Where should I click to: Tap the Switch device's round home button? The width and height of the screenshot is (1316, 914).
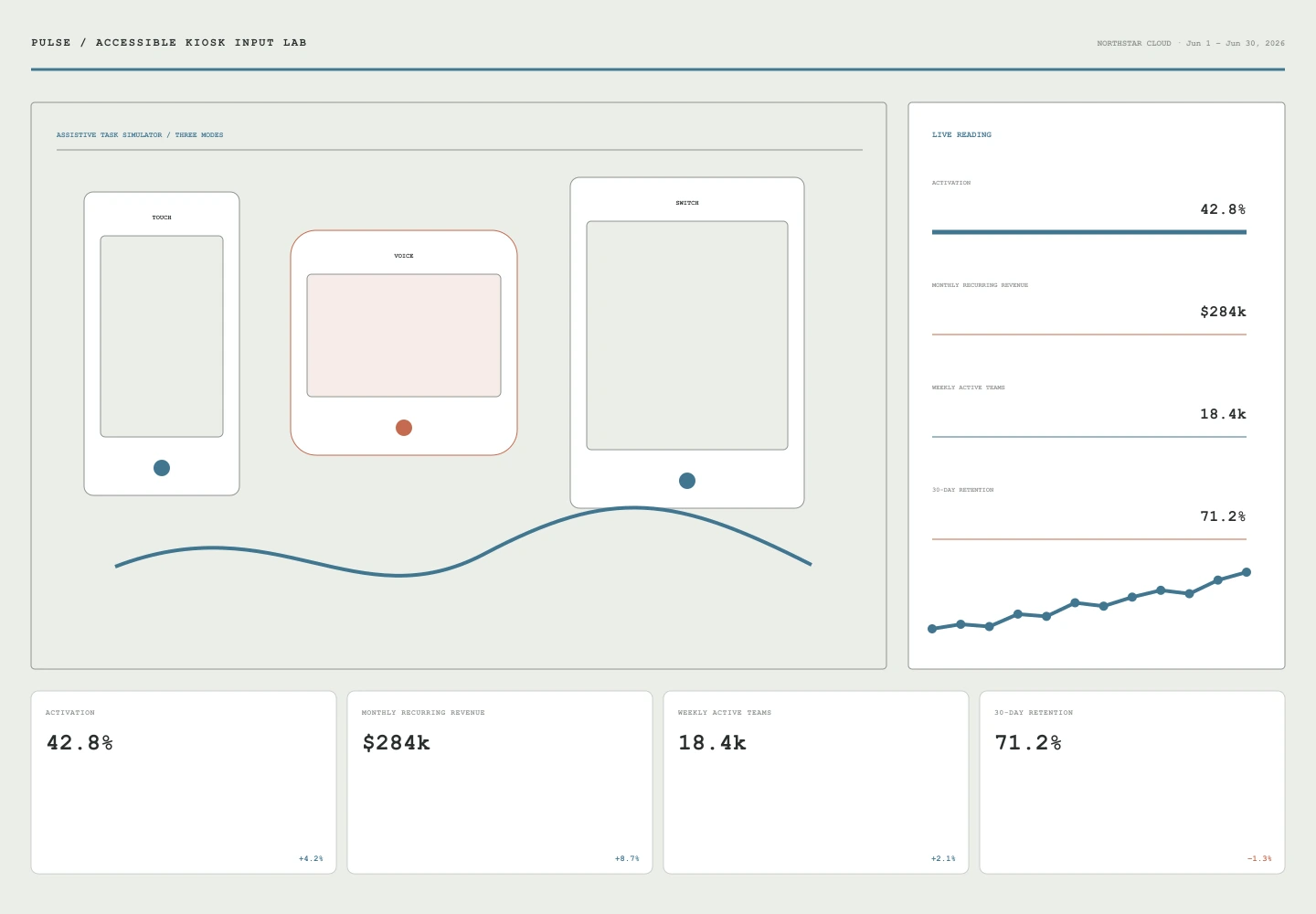click(x=687, y=481)
